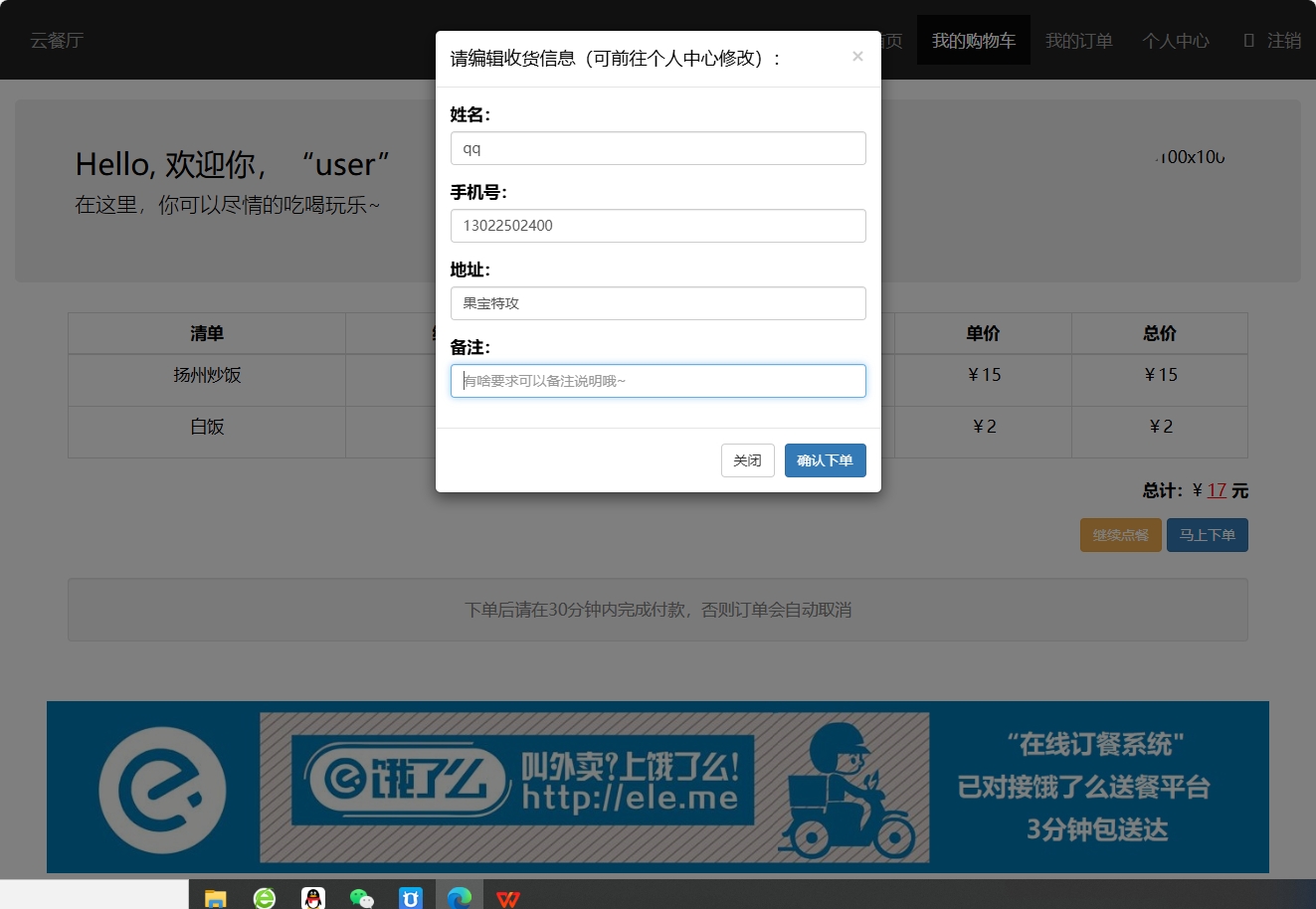Click the yellow 继续点餐 button

coord(1120,534)
